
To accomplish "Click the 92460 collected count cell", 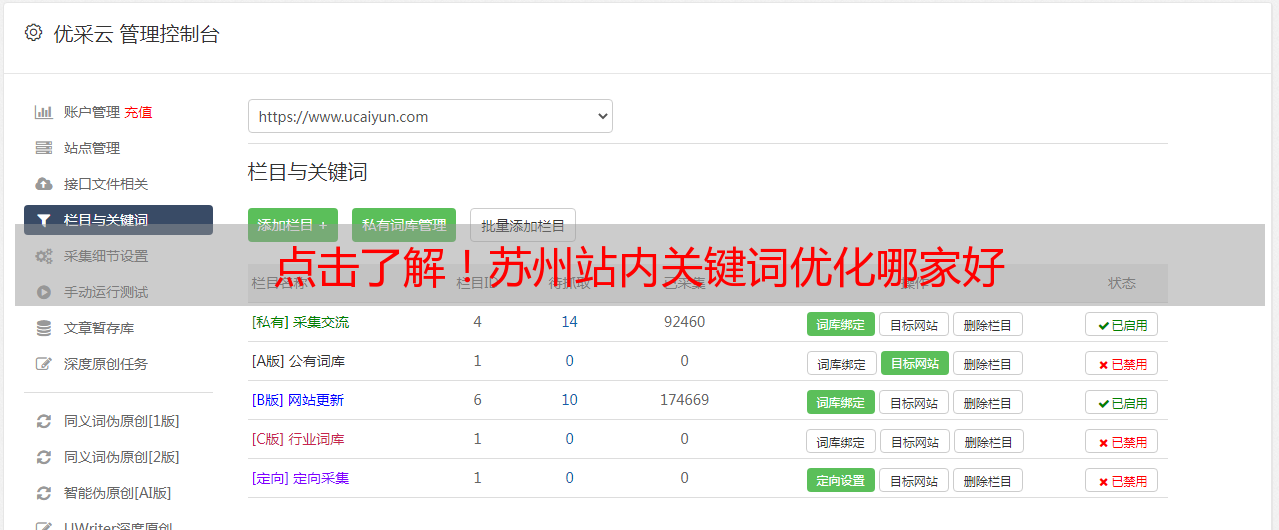I will click(x=684, y=322).
